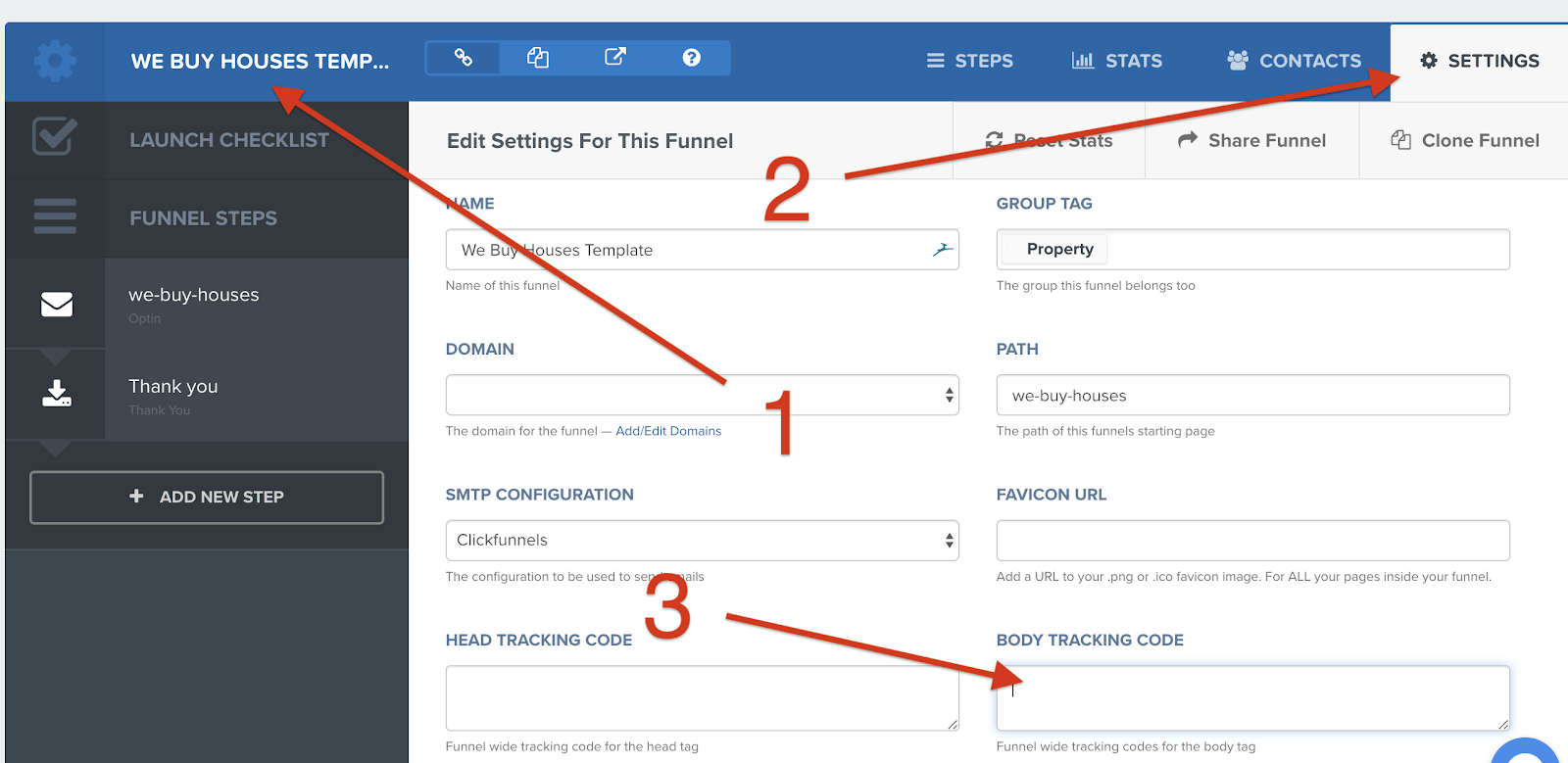The width and height of the screenshot is (1568, 763).
Task: Click into the Path input field
Action: tap(1252, 396)
